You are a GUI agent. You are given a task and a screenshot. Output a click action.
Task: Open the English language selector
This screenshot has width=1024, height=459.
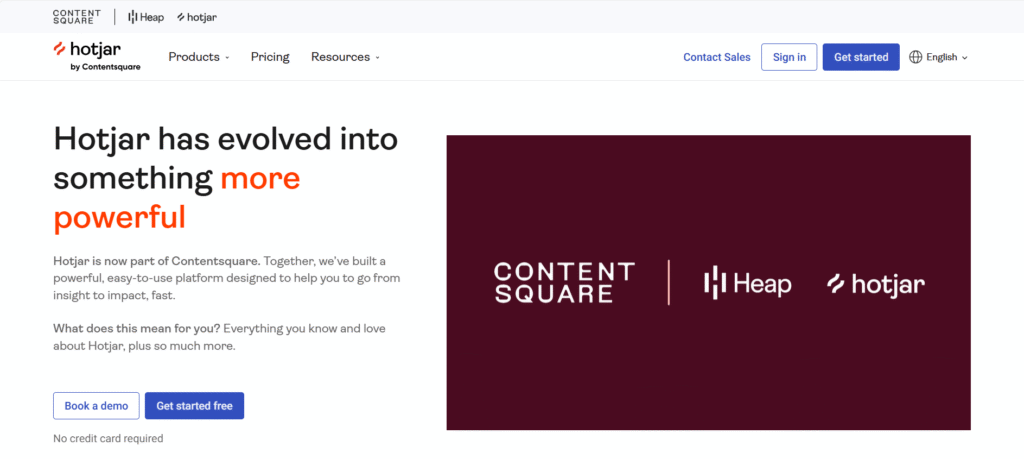pos(946,57)
